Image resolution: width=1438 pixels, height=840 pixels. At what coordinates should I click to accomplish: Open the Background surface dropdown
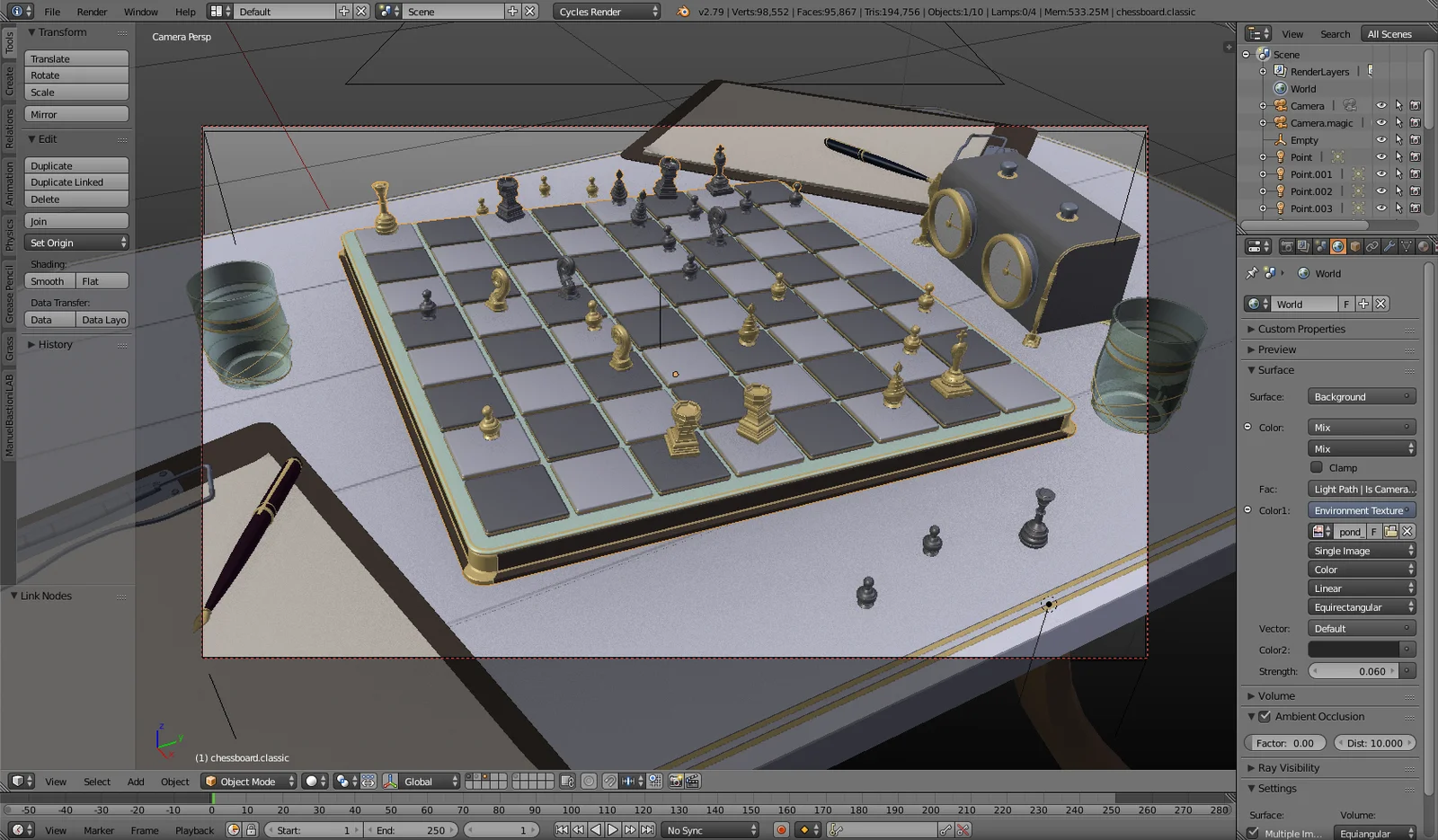1361,396
